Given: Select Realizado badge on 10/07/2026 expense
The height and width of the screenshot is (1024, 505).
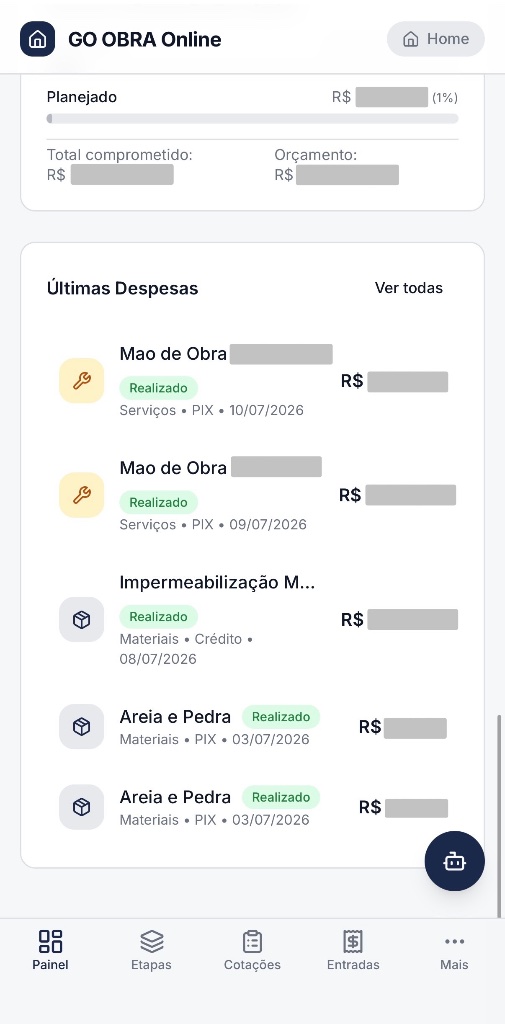Looking at the screenshot, I should pos(158,388).
